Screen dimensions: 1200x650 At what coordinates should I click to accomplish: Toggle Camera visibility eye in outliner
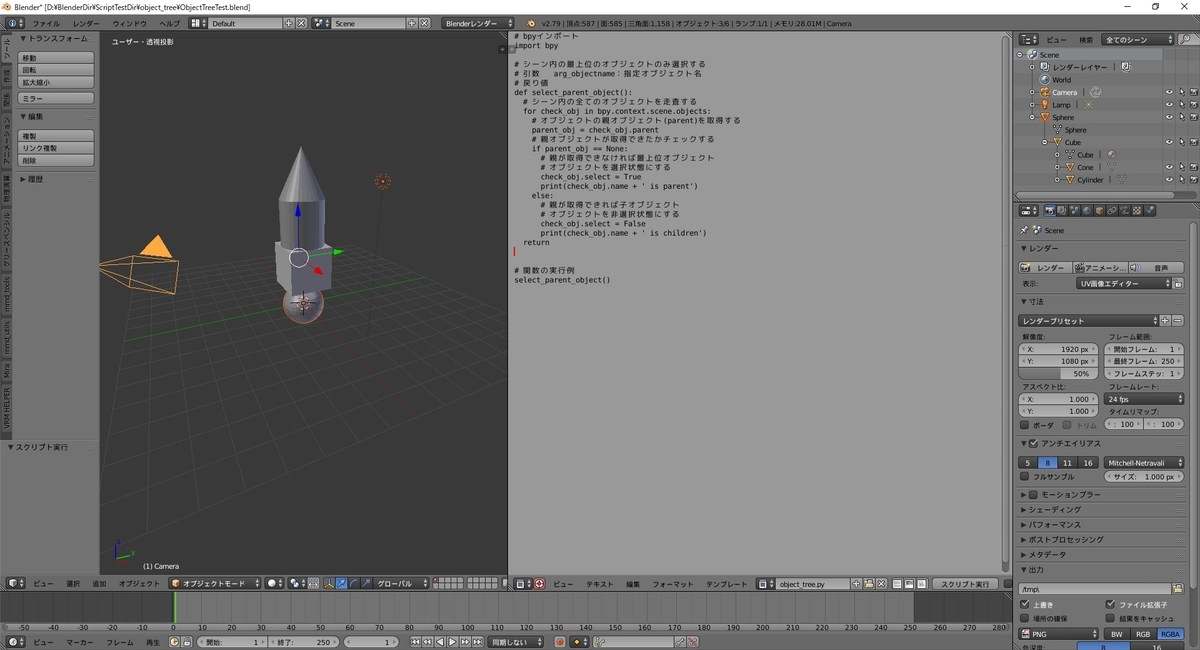1169,92
